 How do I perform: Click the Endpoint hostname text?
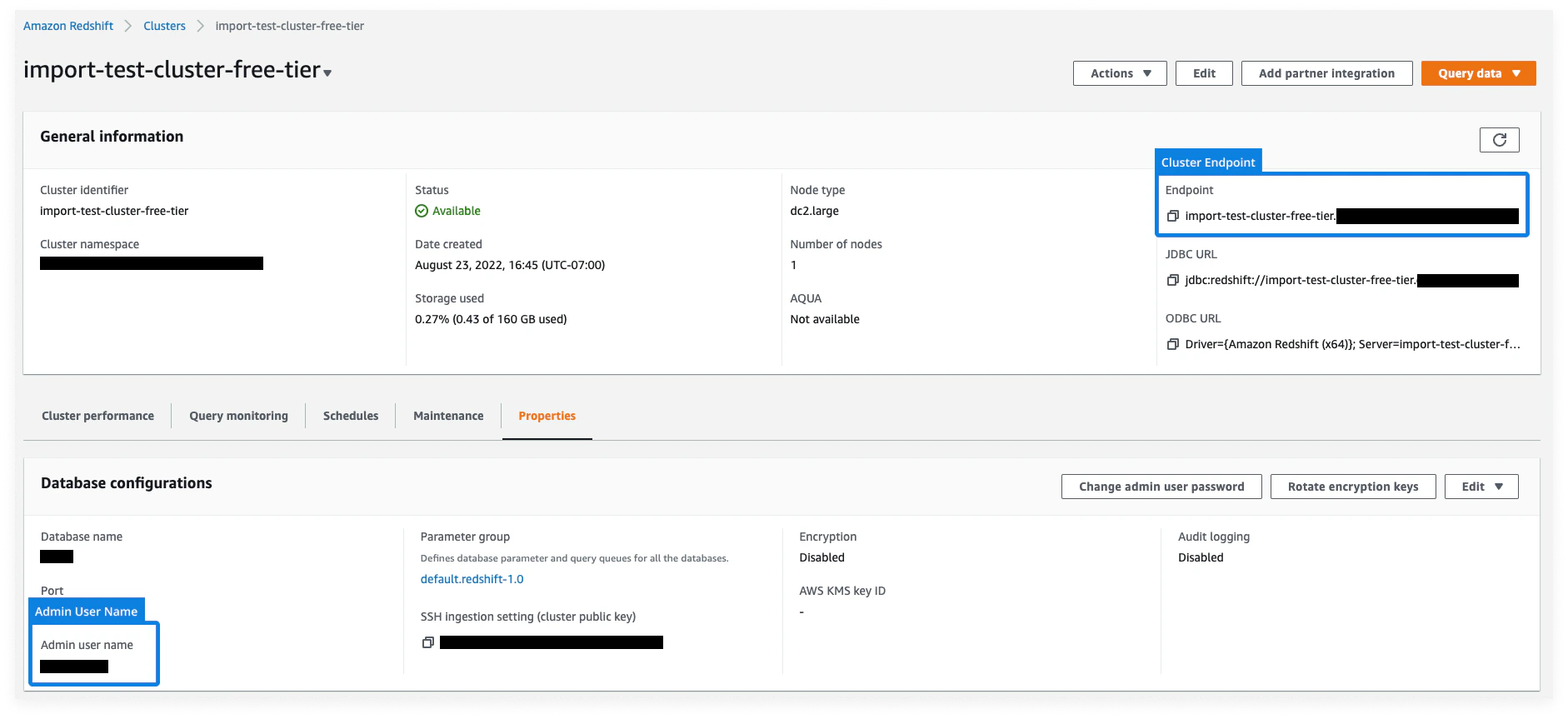1260,216
